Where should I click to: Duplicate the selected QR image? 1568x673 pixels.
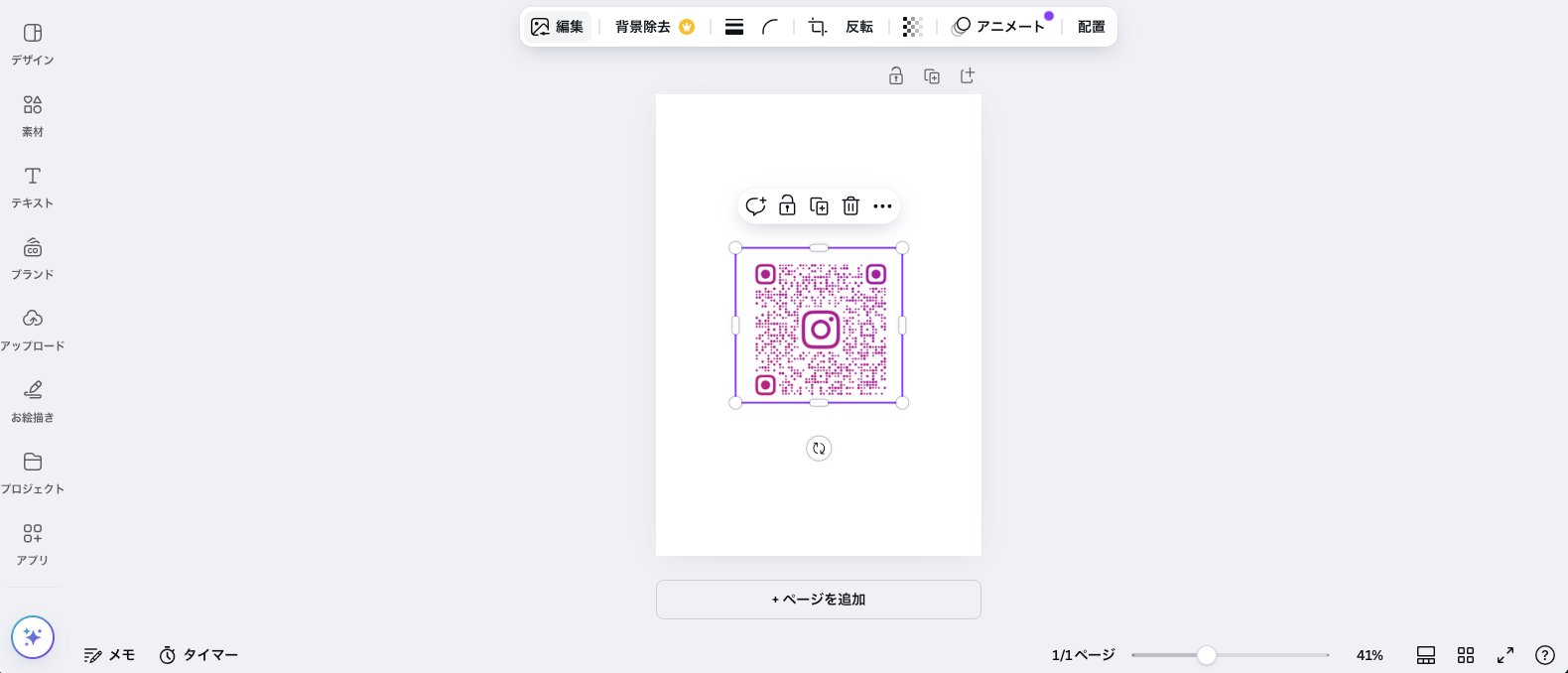pyautogui.click(x=819, y=206)
